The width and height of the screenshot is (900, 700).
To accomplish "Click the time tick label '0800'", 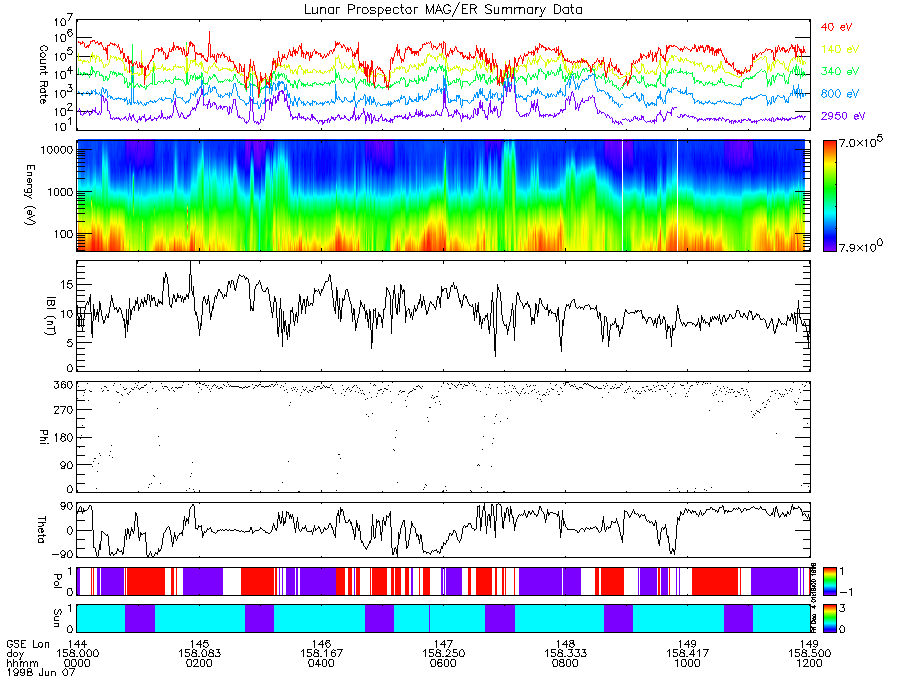I will click(565, 663).
